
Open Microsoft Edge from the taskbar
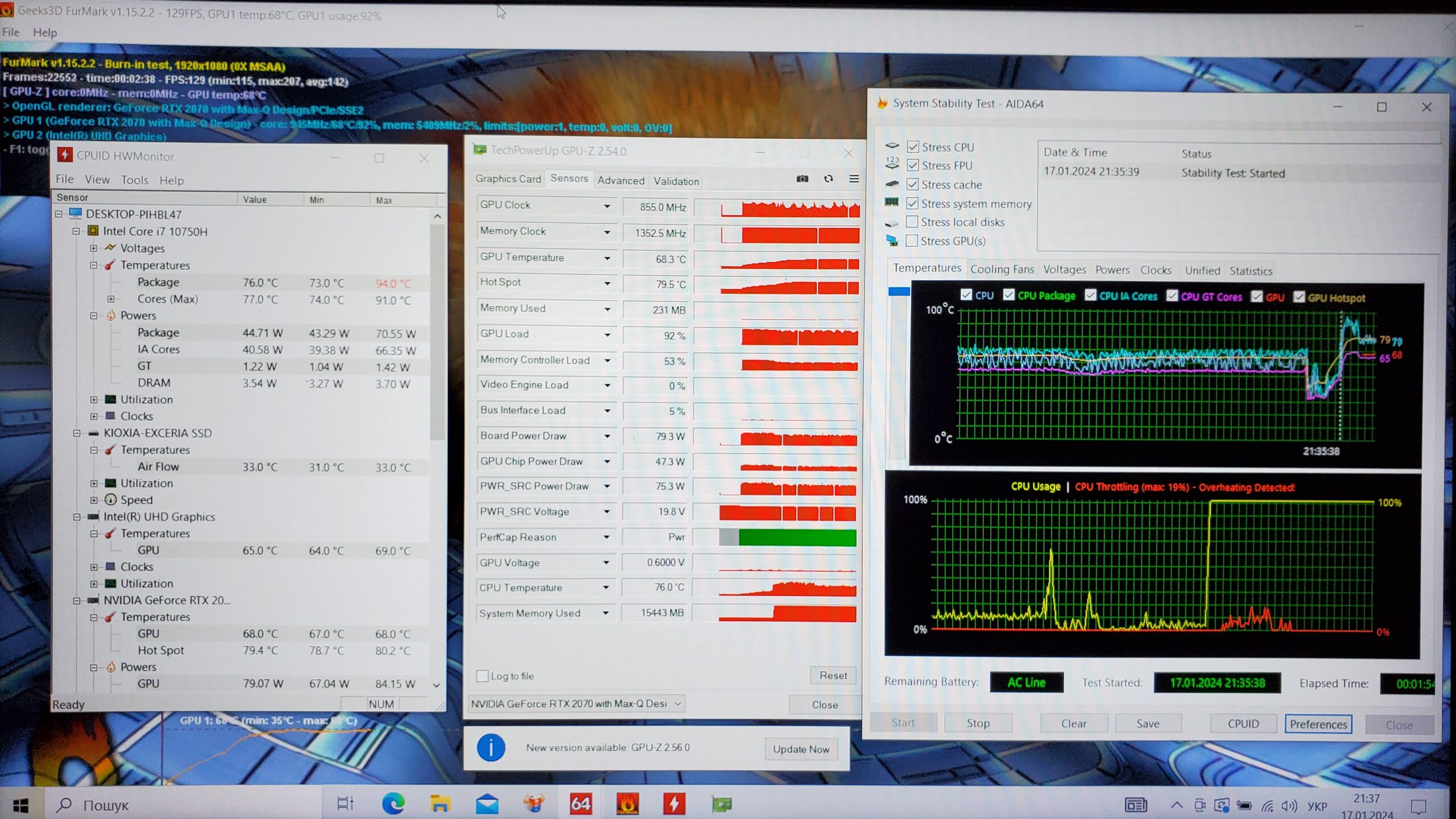(x=393, y=804)
